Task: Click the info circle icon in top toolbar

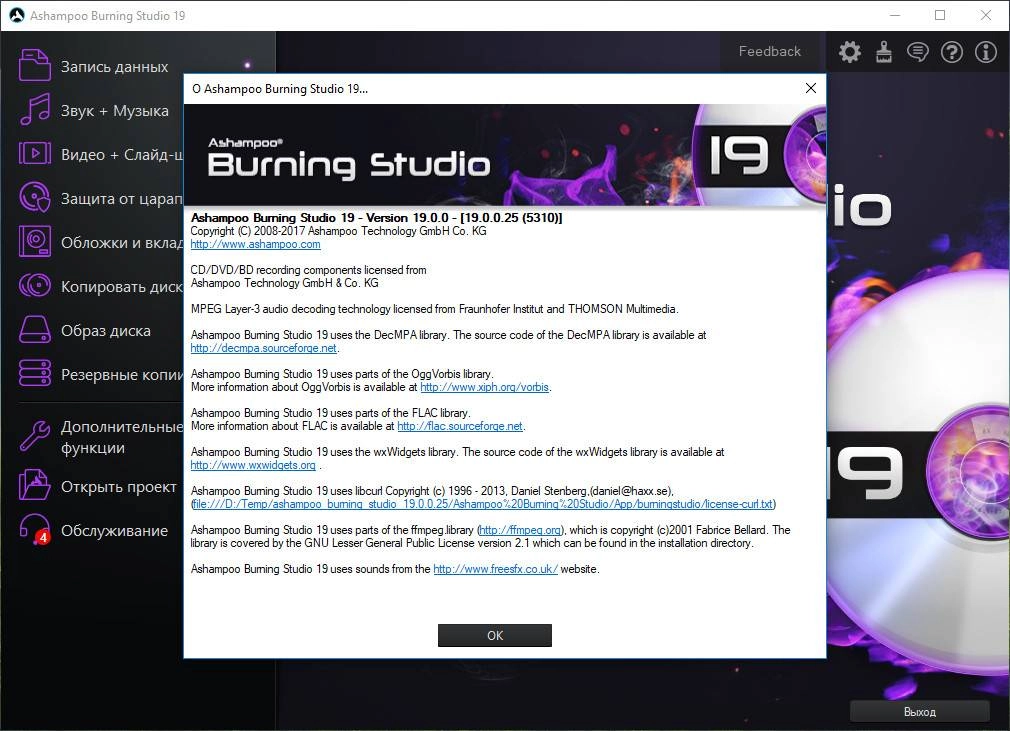Action: [986, 52]
